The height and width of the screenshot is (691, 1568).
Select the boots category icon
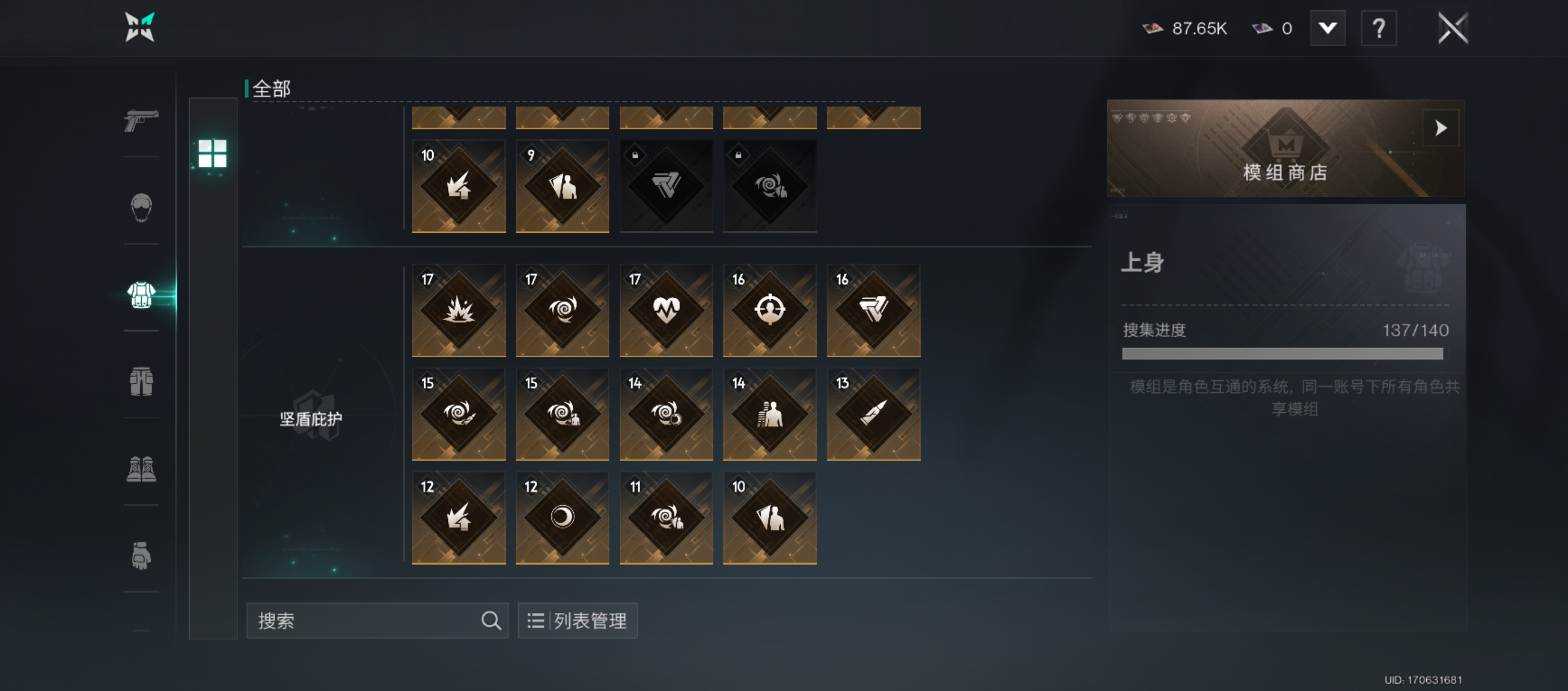[141, 469]
